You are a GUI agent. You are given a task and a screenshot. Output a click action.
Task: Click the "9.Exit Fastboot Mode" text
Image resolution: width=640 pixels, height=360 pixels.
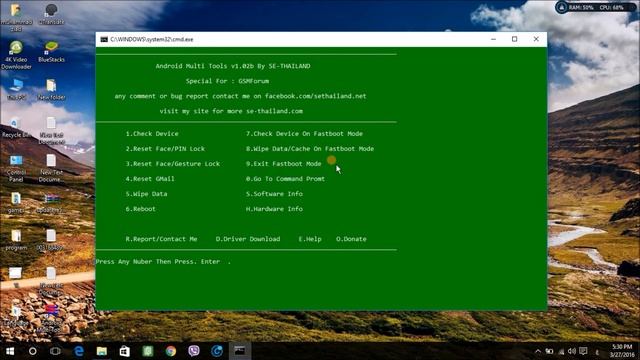[283, 164]
